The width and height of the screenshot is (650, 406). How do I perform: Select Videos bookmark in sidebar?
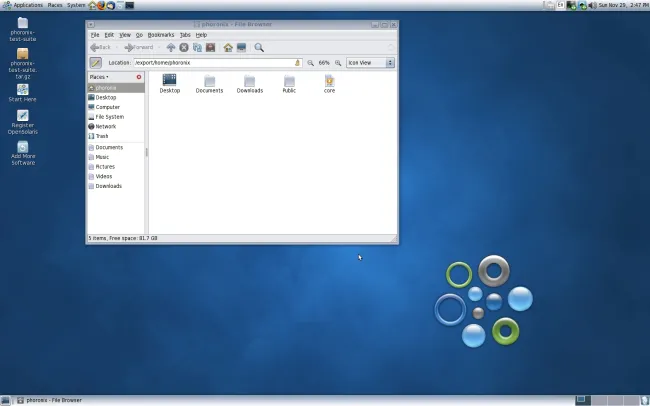click(x=116, y=176)
